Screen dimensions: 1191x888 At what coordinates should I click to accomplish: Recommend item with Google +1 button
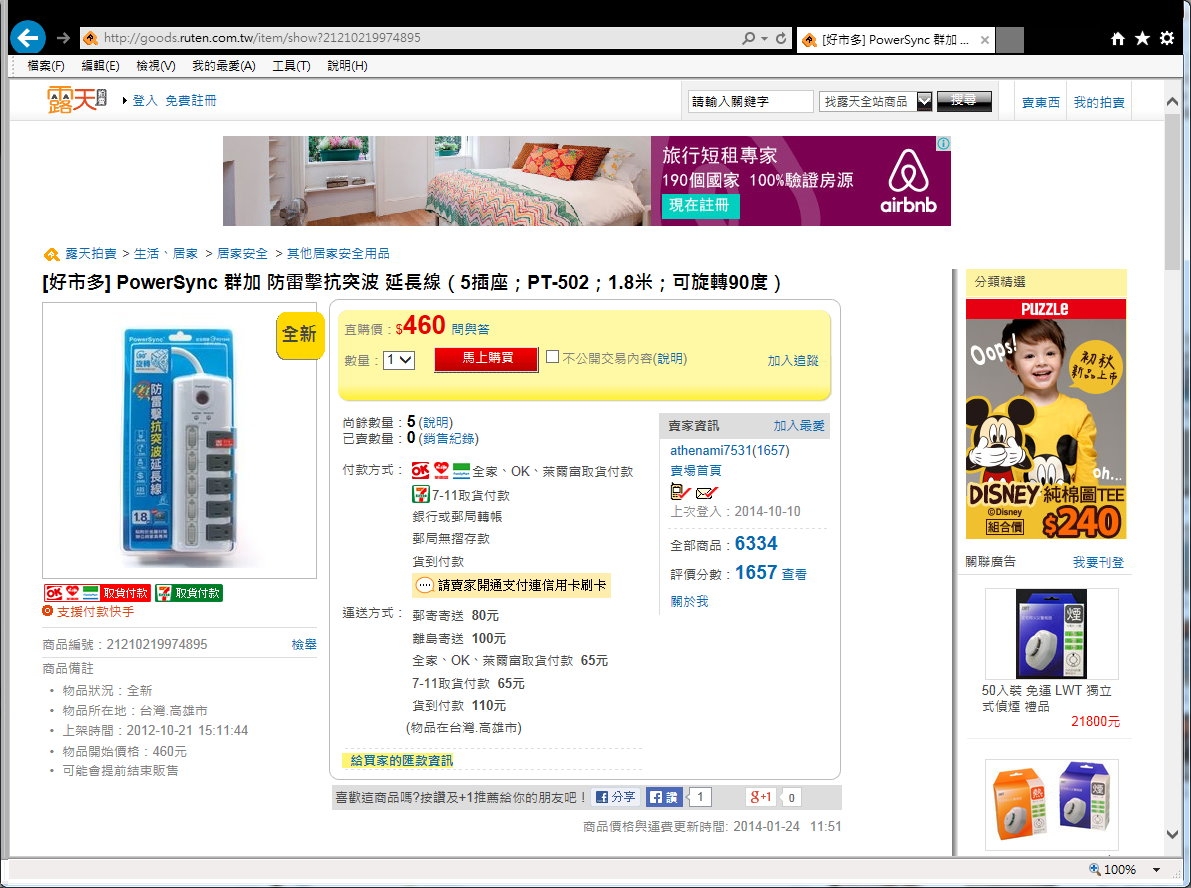pyautogui.click(x=760, y=797)
